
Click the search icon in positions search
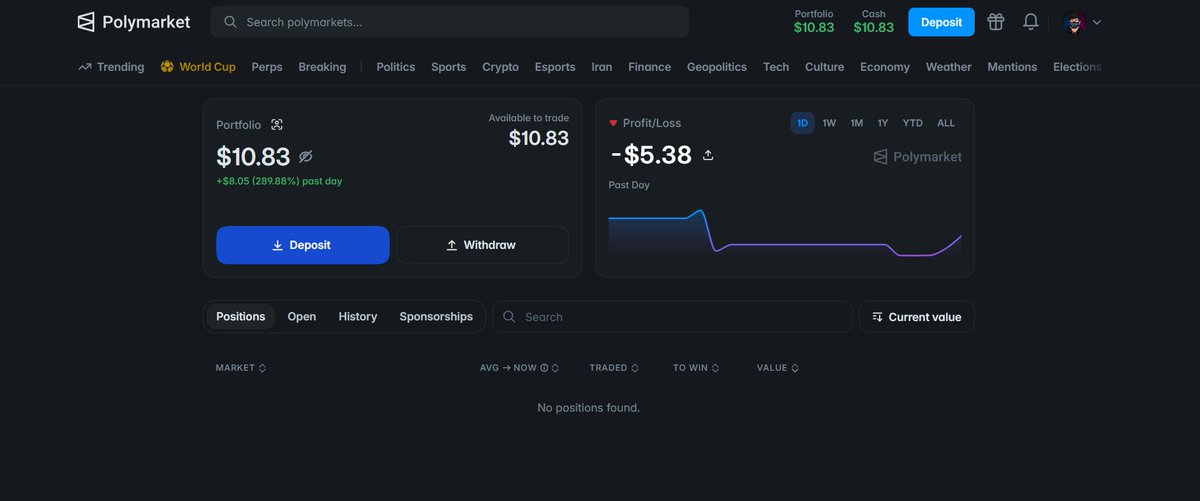click(x=509, y=317)
